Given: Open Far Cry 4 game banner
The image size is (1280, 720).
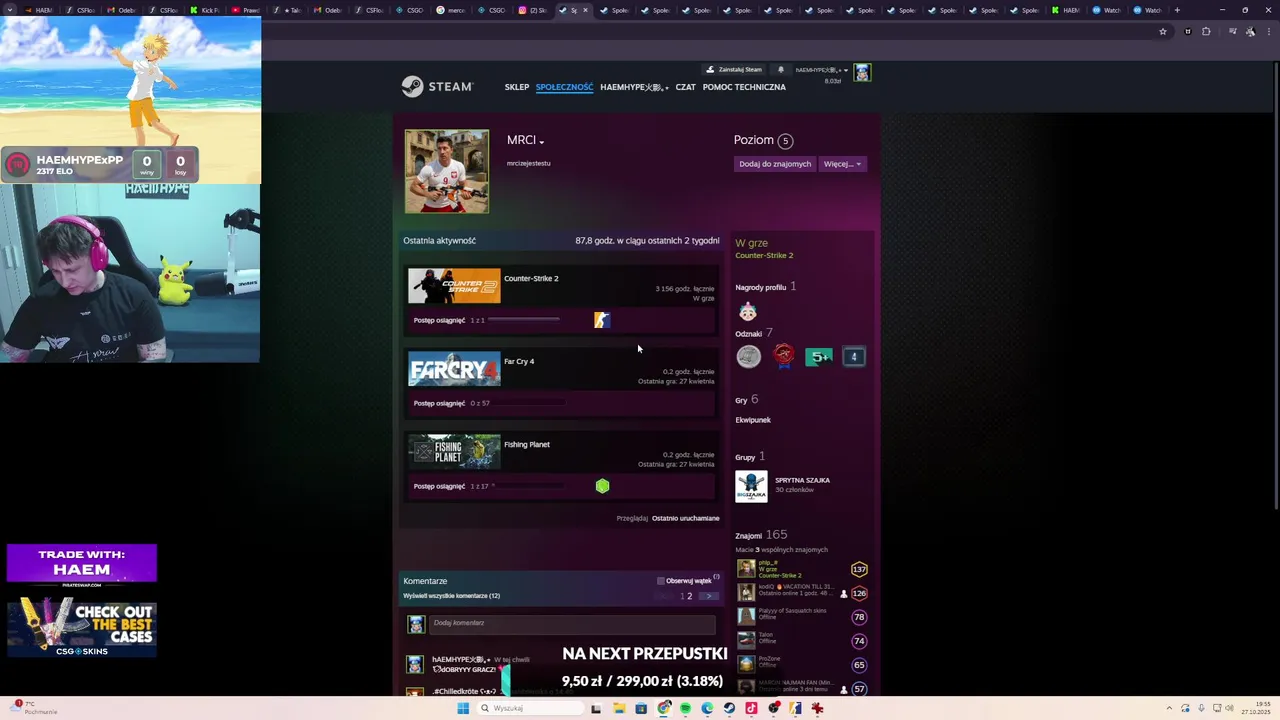Looking at the screenshot, I should [x=454, y=369].
